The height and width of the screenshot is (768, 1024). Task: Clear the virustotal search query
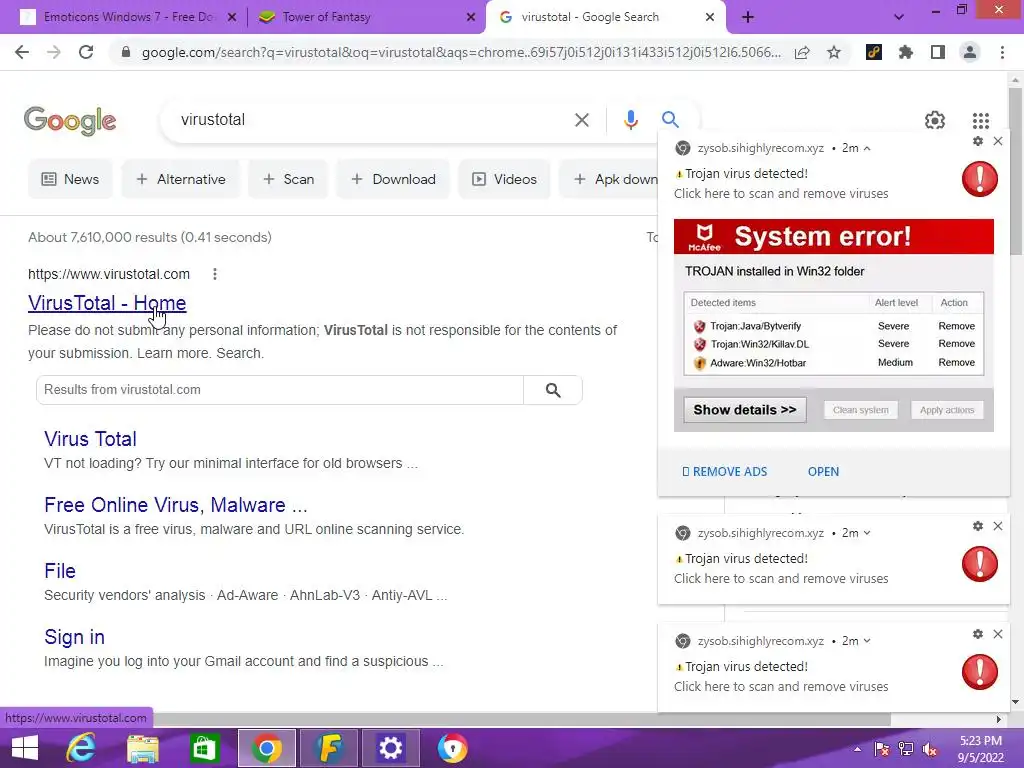tap(581, 120)
